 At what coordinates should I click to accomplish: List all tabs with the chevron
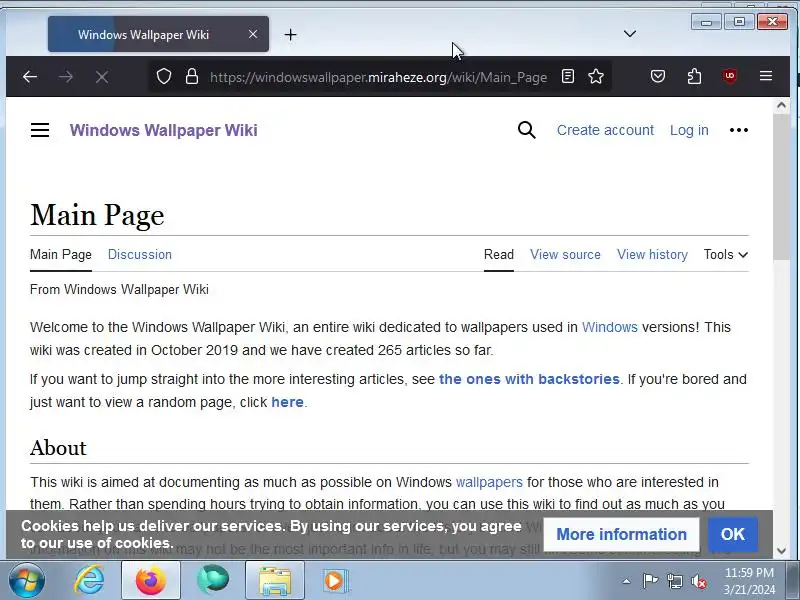[630, 34]
